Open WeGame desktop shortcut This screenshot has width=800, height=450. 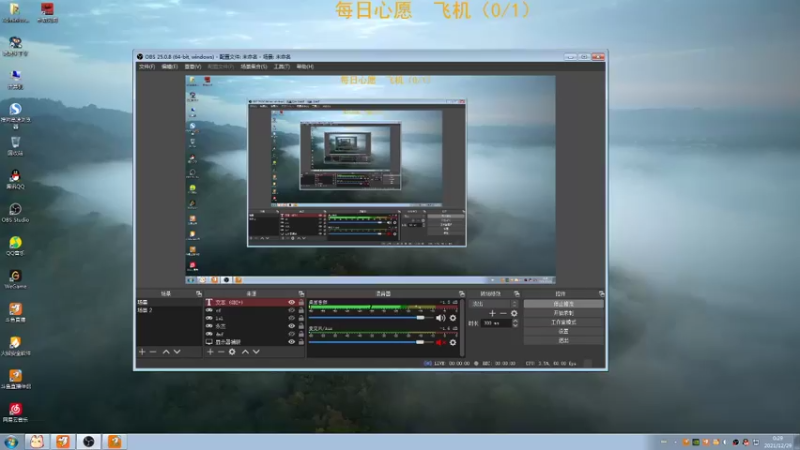click(x=15, y=280)
